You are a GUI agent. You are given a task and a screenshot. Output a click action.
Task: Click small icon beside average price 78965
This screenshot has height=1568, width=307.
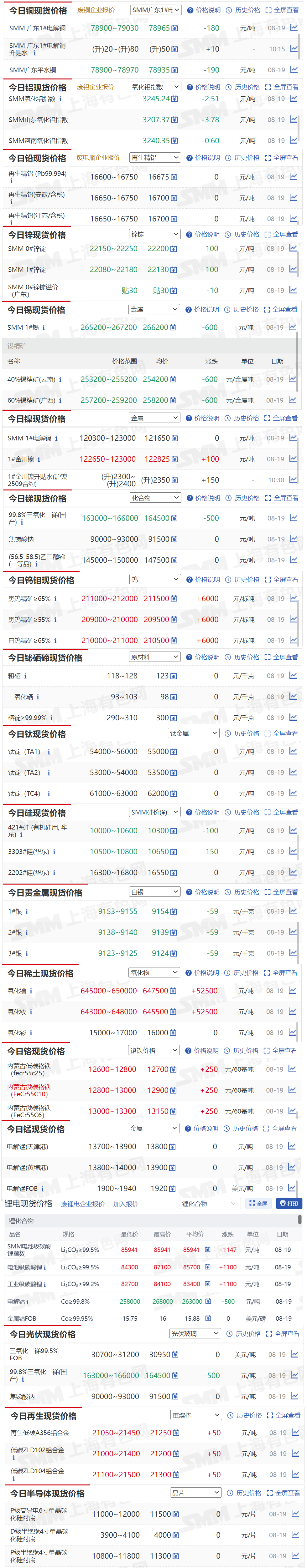pyautogui.click(x=175, y=28)
